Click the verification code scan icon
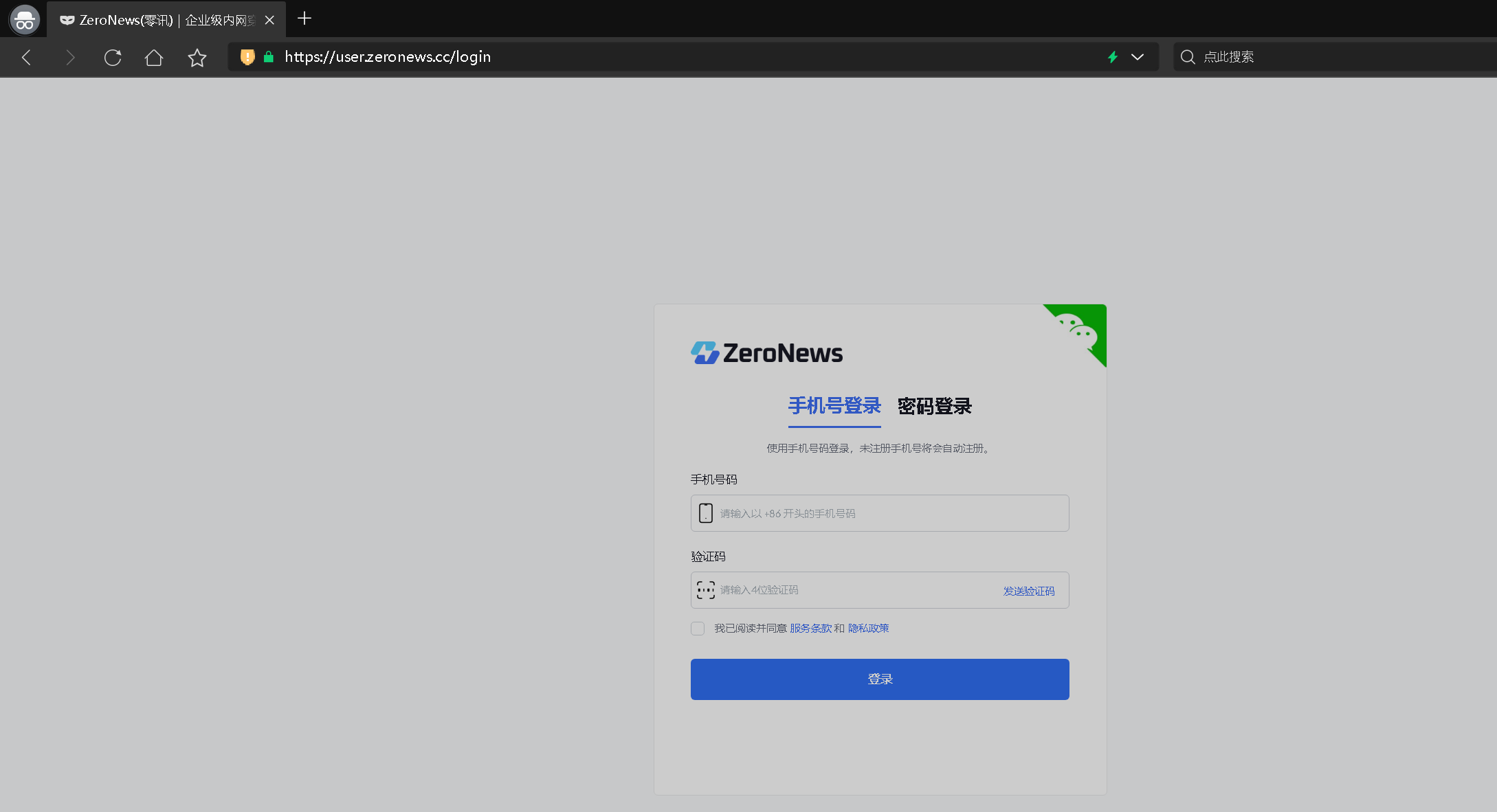Viewport: 1497px width, 812px height. click(706, 590)
